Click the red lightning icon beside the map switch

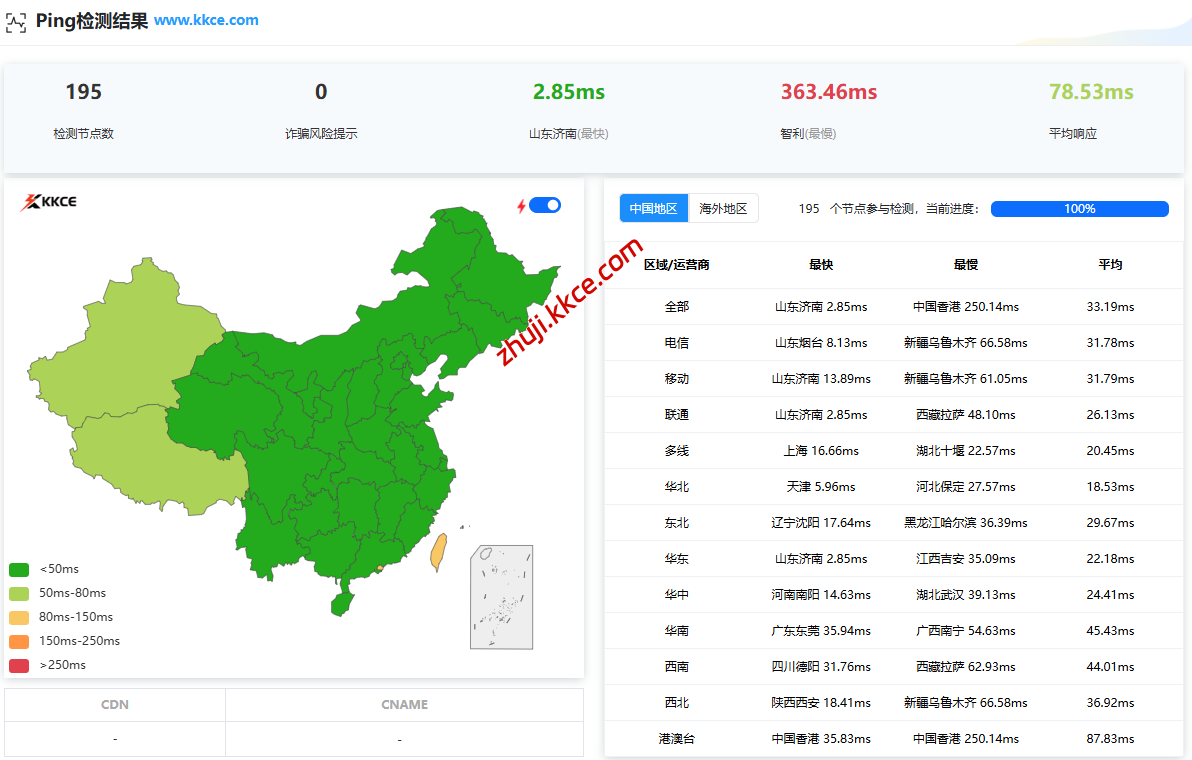point(521,204)
